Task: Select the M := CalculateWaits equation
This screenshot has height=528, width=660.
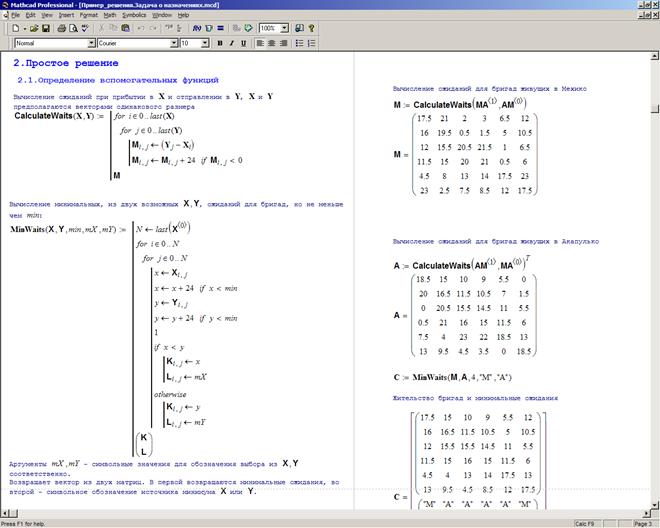Action: [460, 104]
